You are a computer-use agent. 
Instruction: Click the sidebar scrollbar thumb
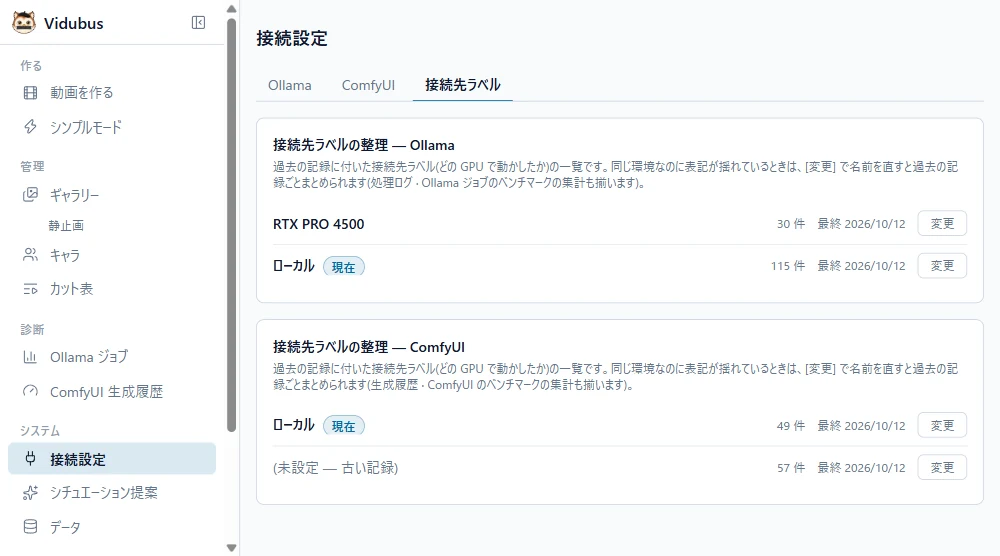[x=232, y=225]
